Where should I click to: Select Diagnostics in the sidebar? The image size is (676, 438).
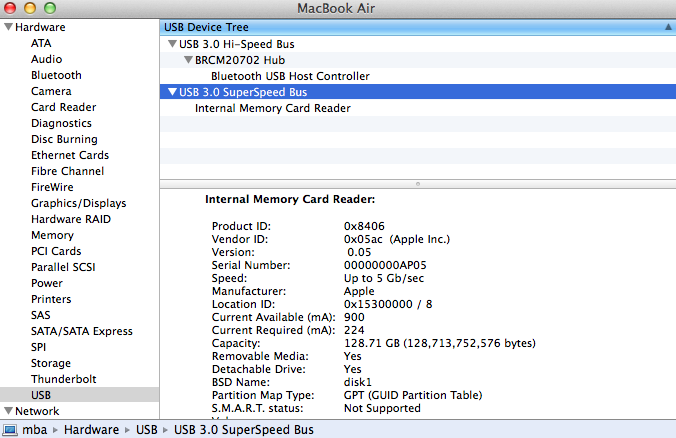click(61, 123)
